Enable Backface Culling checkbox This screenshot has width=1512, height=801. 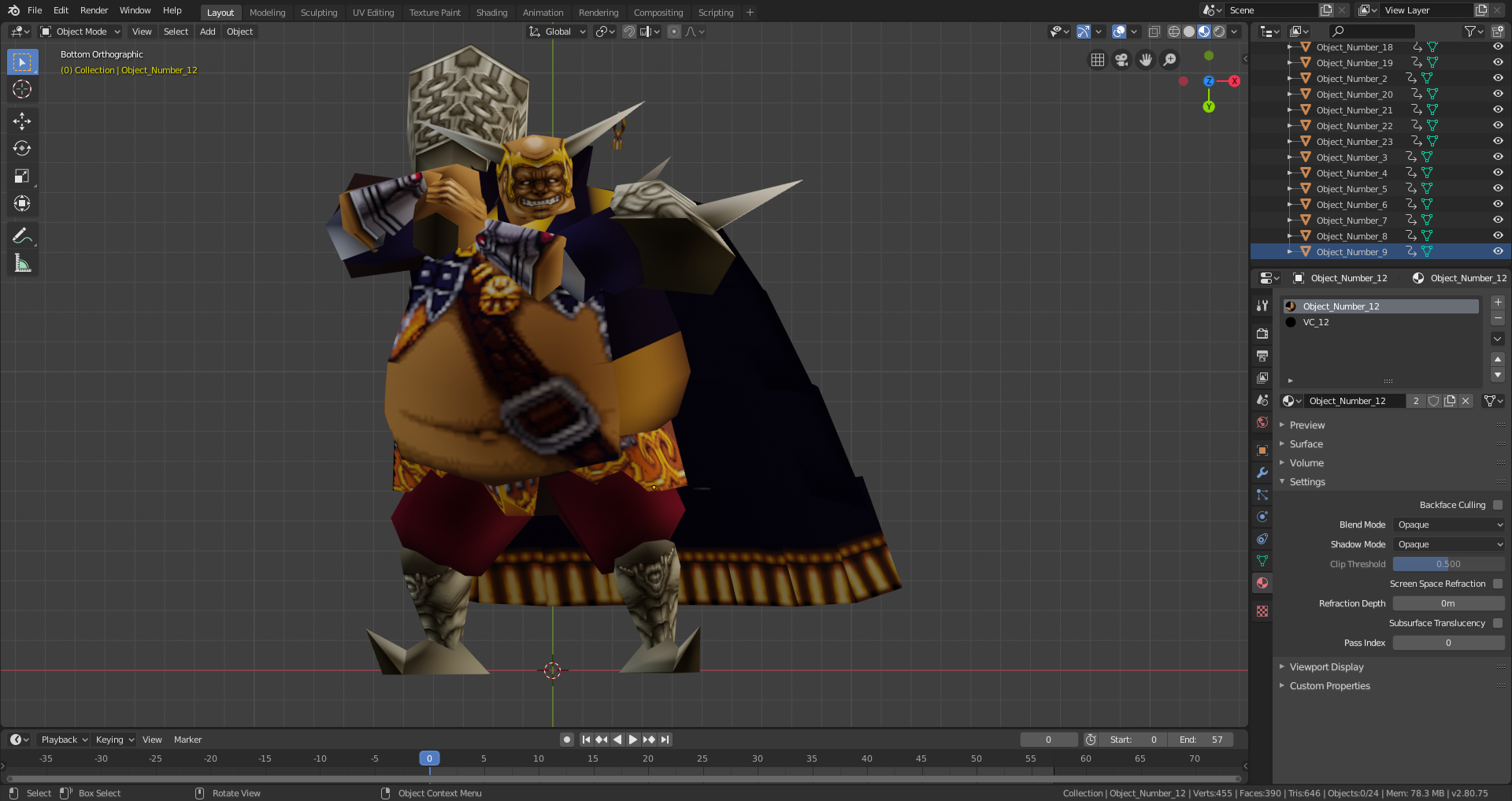click(1498, 505)
